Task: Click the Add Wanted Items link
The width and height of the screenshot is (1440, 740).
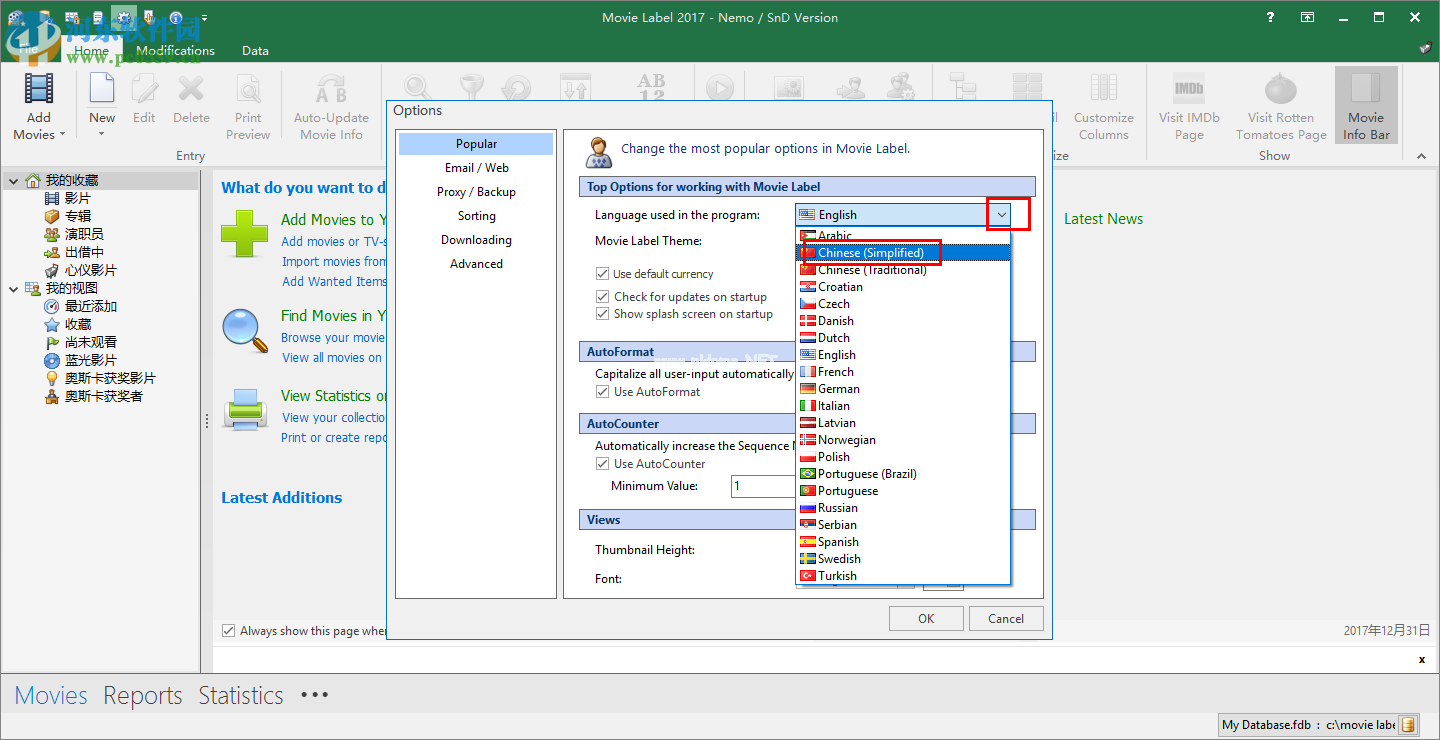Action: tap(334, 282)
